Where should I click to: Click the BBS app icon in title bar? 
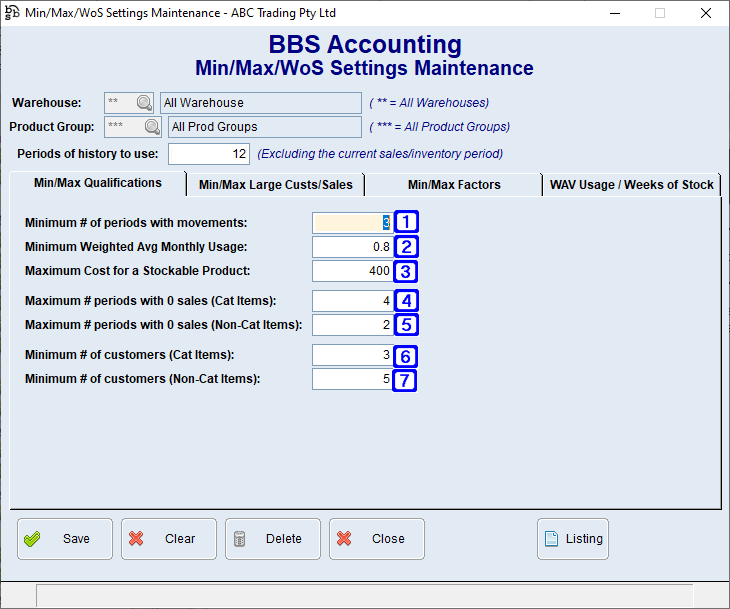pos(12,13)
